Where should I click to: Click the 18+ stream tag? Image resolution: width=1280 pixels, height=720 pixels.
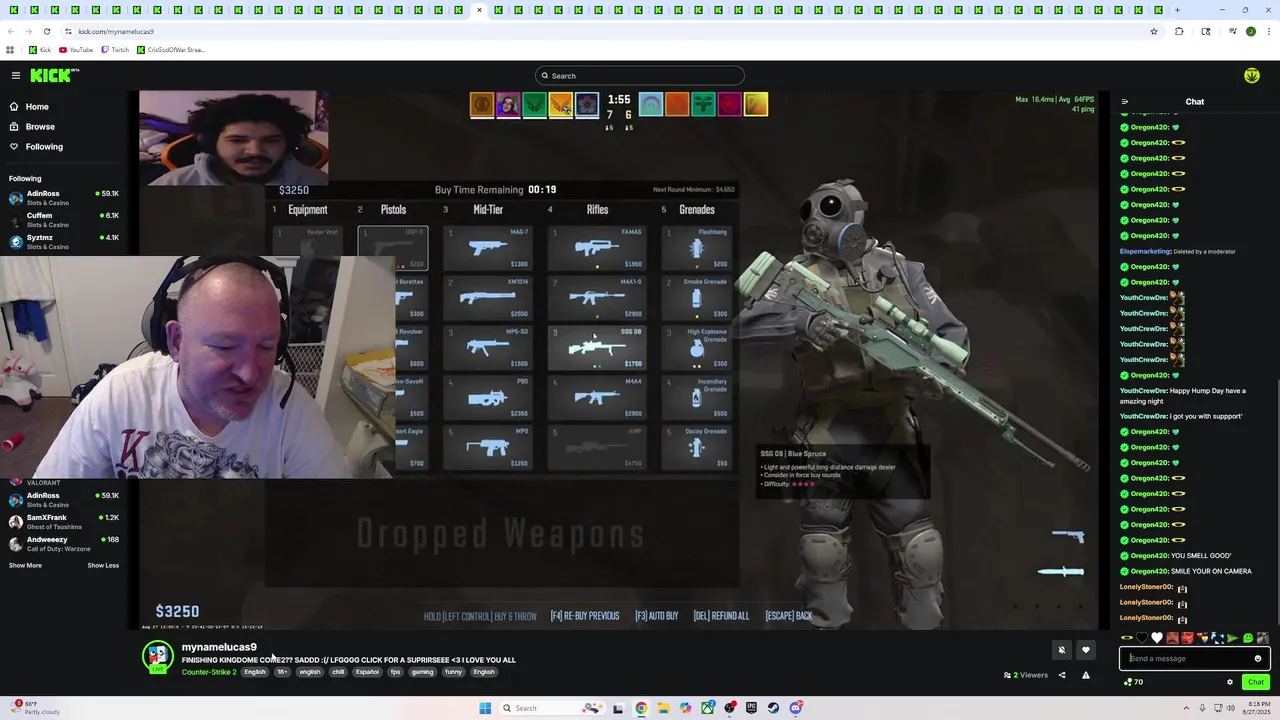(282, 672)
